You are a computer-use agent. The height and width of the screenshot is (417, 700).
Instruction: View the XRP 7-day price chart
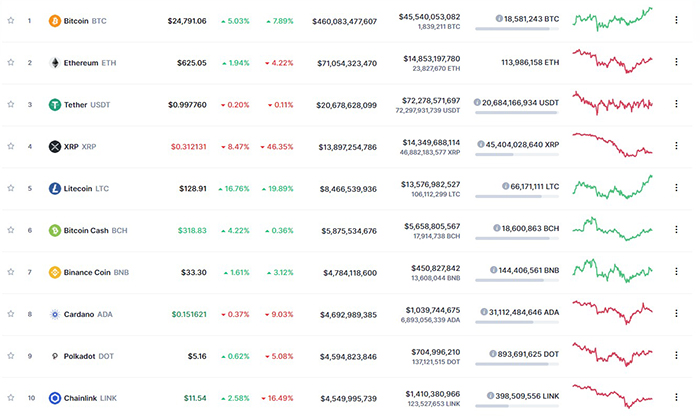click(612, 146)
